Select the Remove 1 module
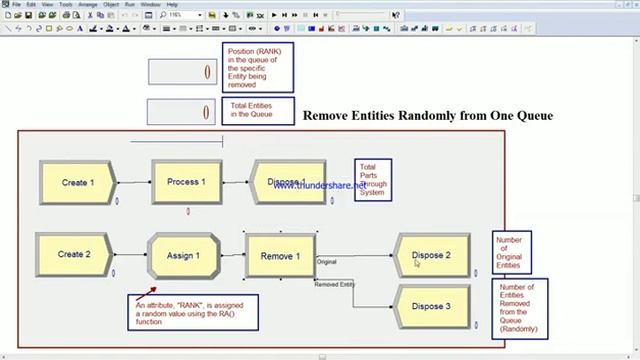This screenshot has height=360, width=640. pos(280,256)
